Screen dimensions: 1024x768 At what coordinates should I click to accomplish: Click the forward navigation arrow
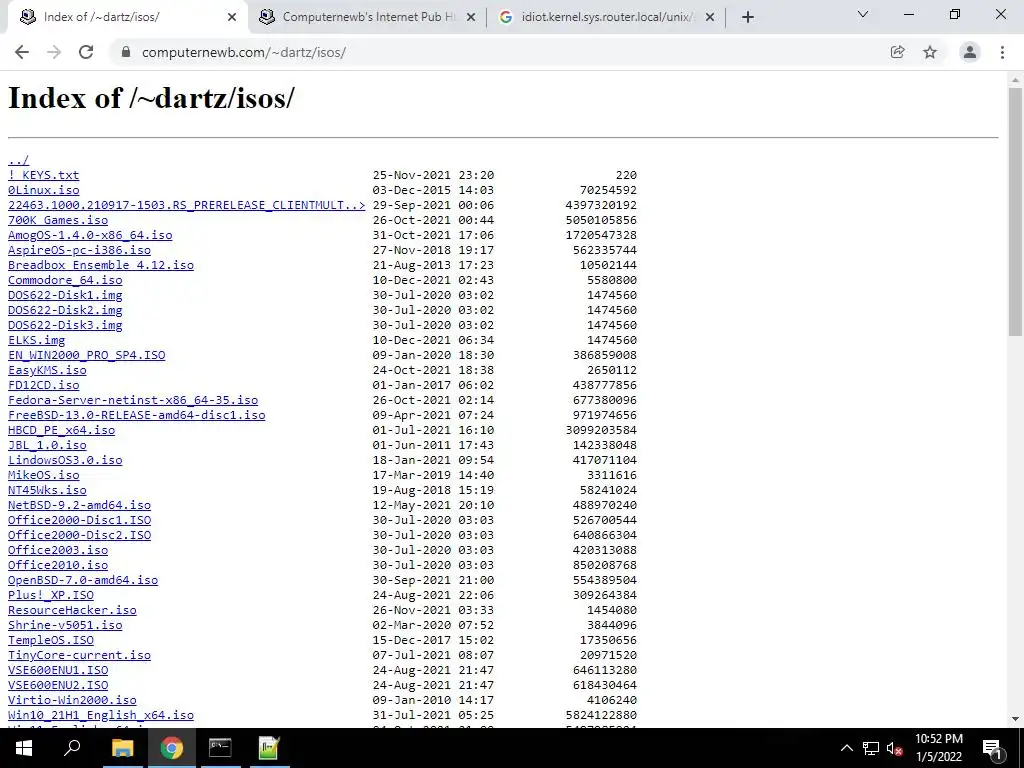[x=54, y=52]
